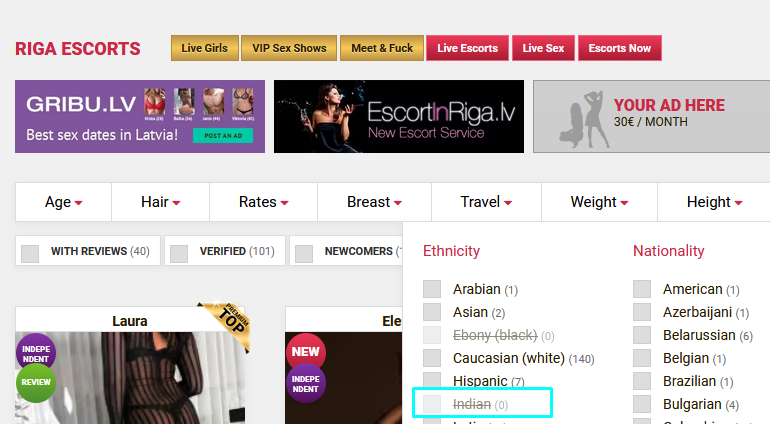The width and height of the screenshot is (770, 424).
Task: Click the Age dropdown red arrow
Action: tap(78, 203)
